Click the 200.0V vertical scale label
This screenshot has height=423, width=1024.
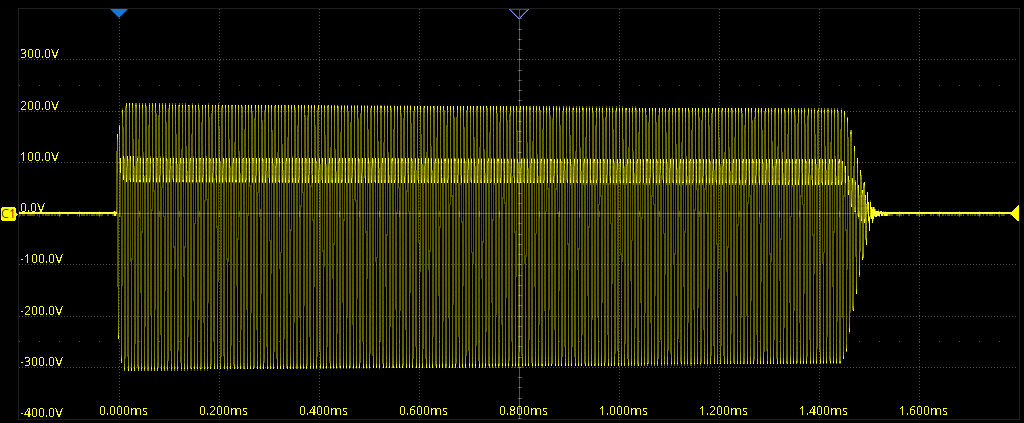click(x=40, y=107)
